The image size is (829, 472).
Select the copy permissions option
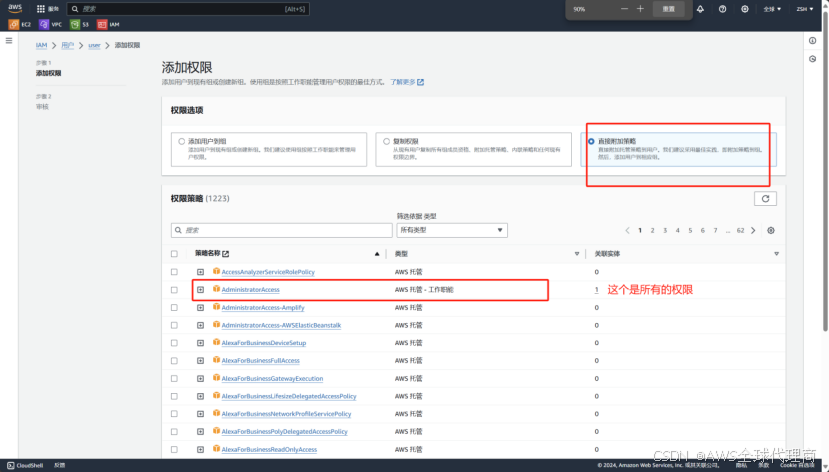[386, 141]
